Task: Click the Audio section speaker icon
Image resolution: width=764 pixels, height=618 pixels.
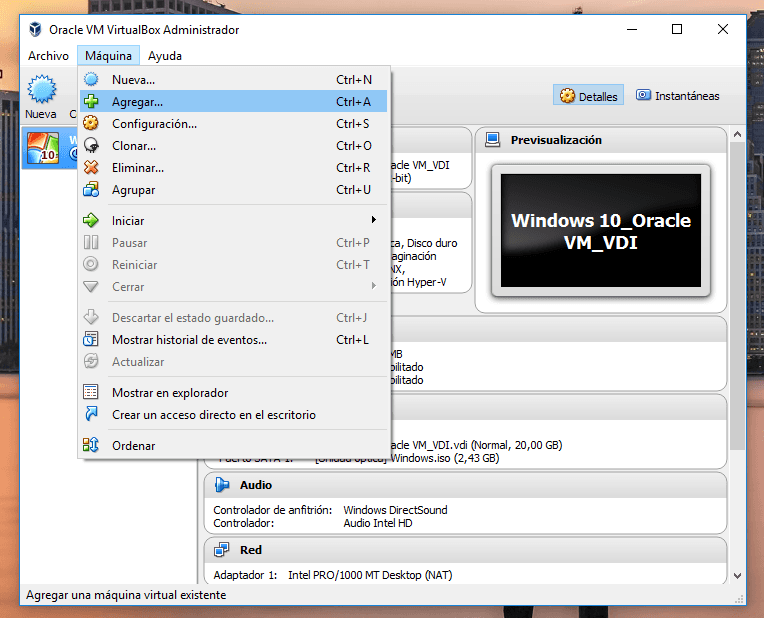Action: pyautogui.click(x=222, y=484)
